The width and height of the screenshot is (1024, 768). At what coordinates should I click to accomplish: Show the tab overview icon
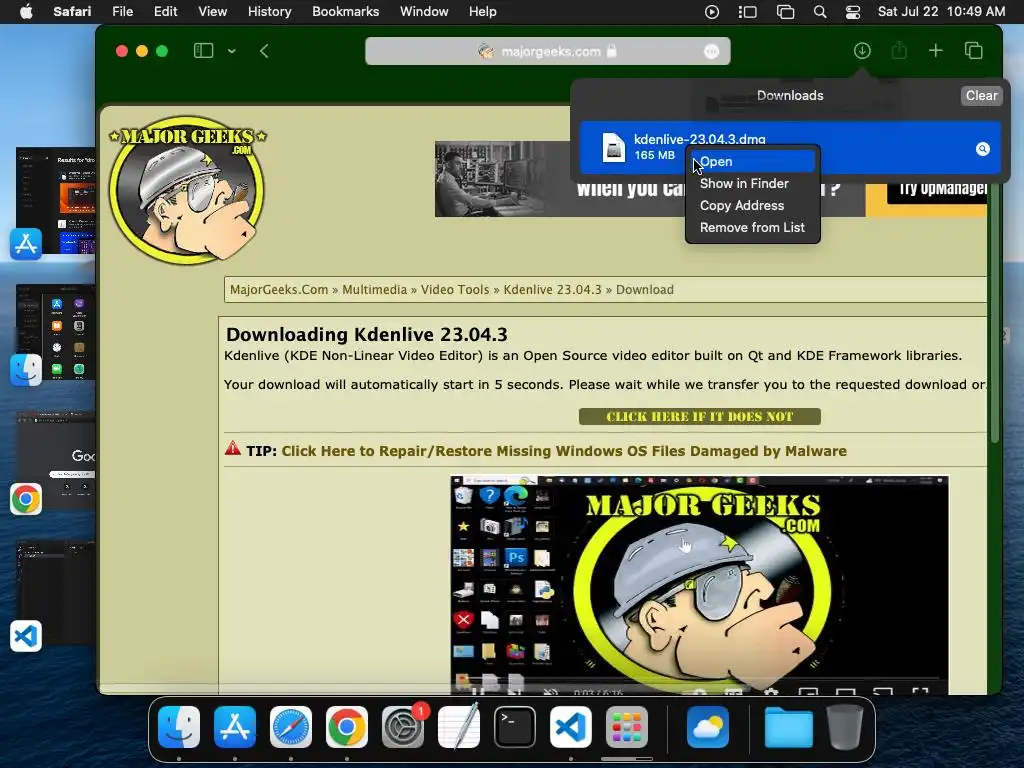(974, 50)
